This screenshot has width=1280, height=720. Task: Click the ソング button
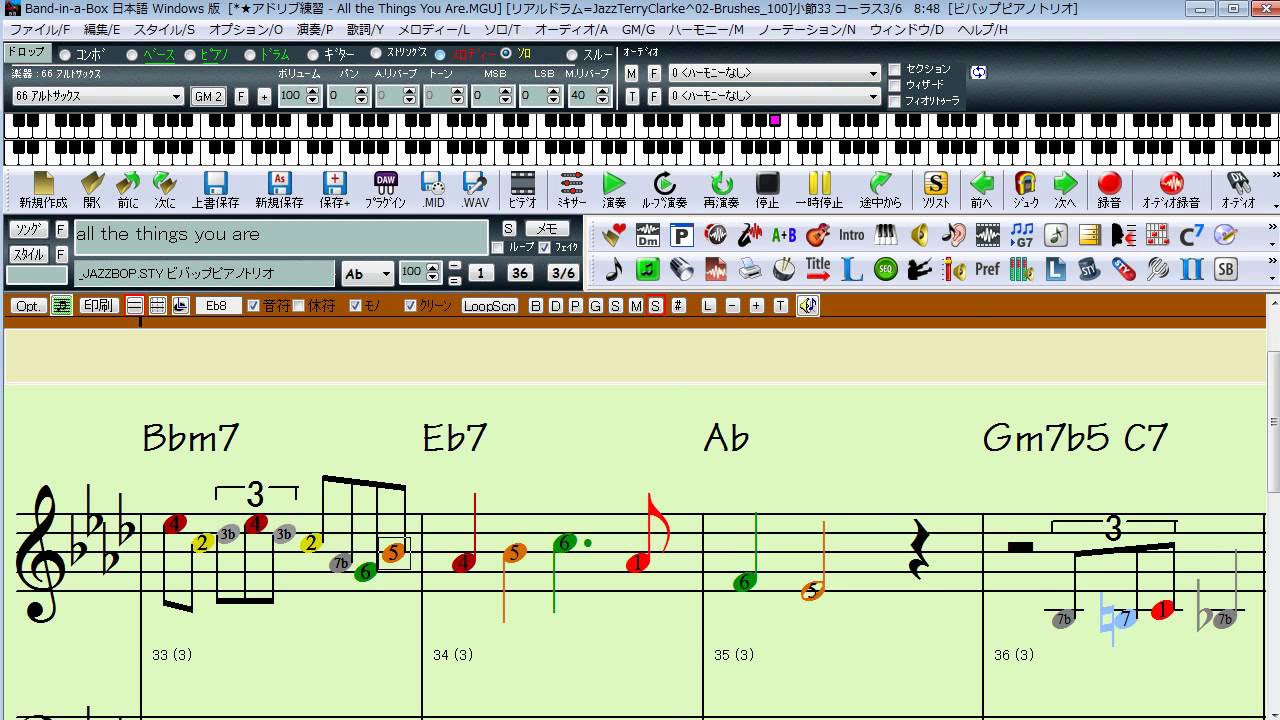(29, 230)
